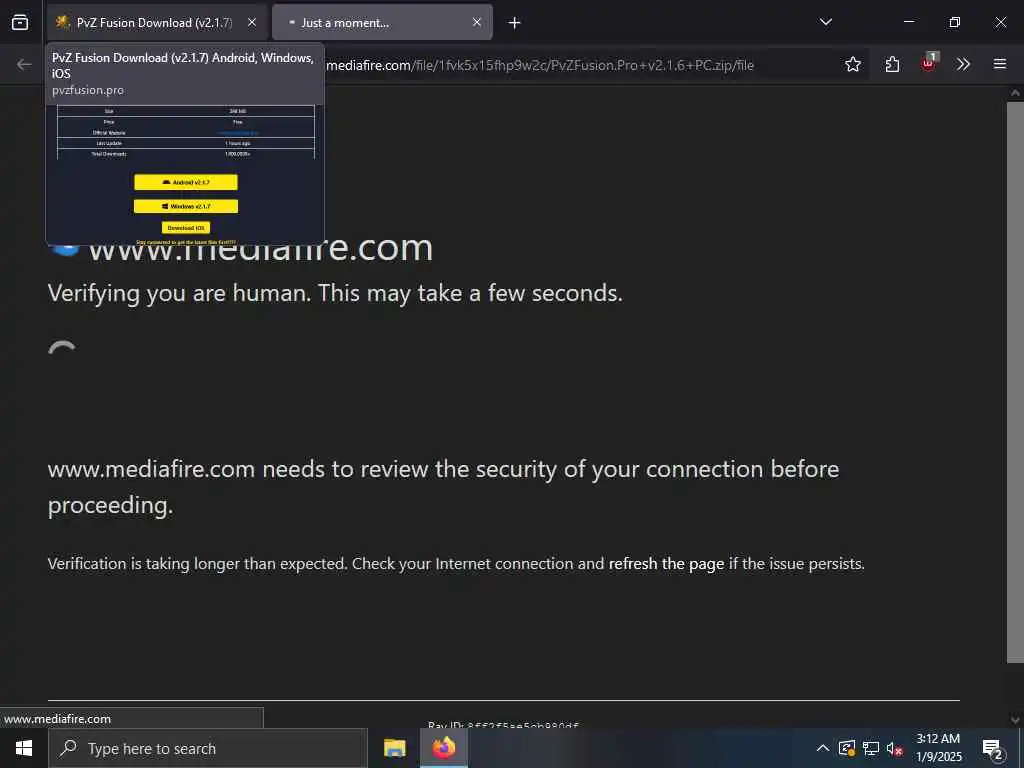Click the 'Verifying you are human' text
The image size is (1024, 768).
coord(335,293)
